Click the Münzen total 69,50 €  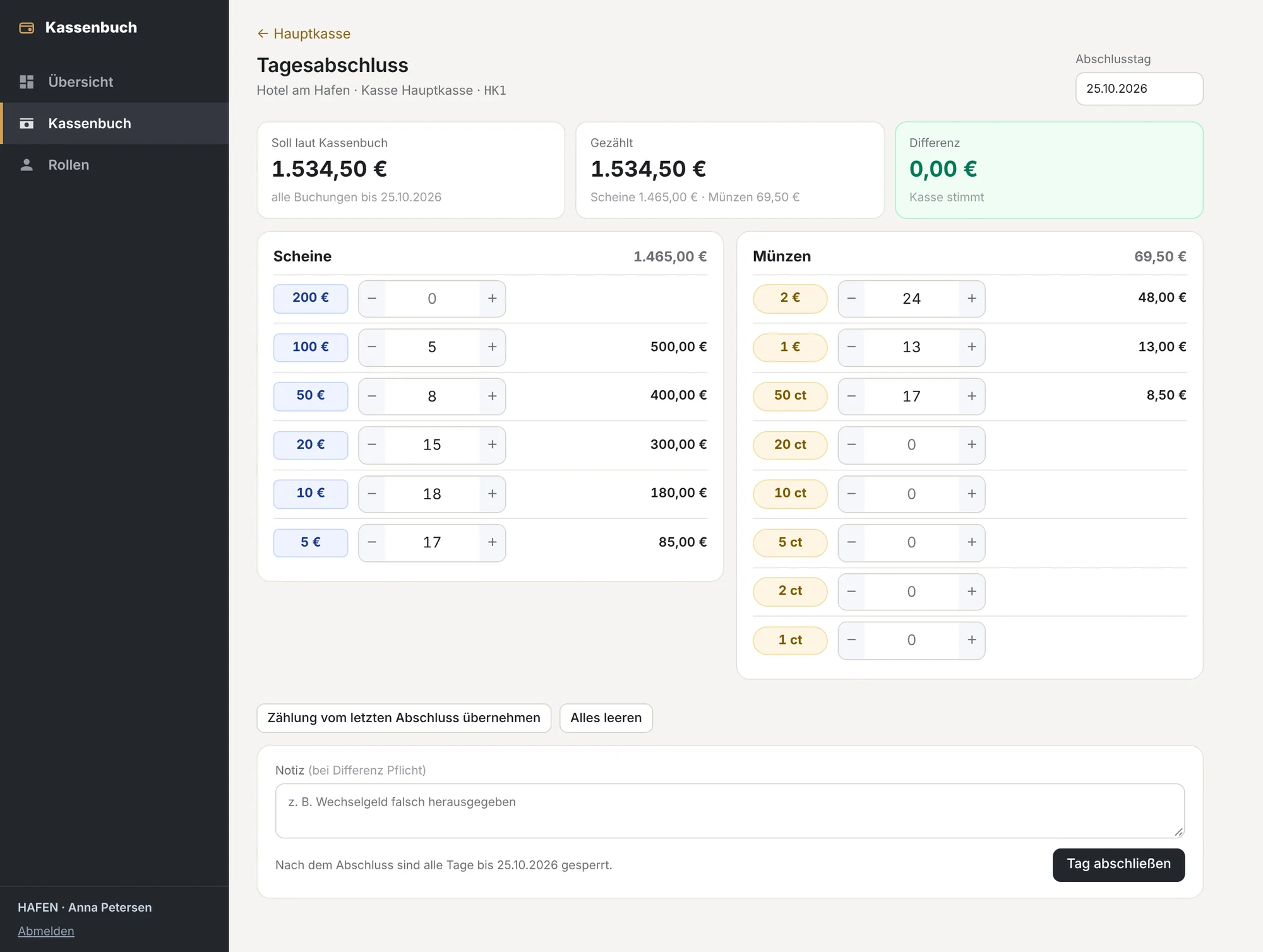1160,256
